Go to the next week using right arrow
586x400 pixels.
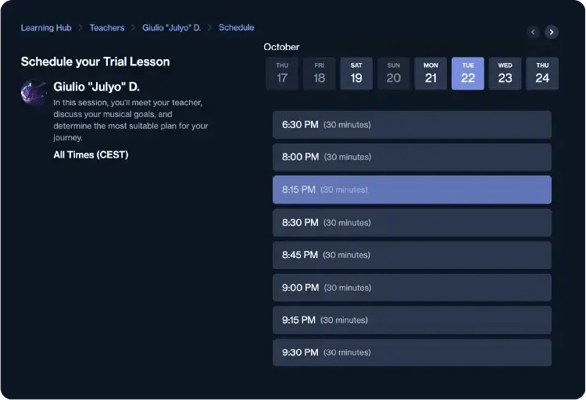coord(552,32)
